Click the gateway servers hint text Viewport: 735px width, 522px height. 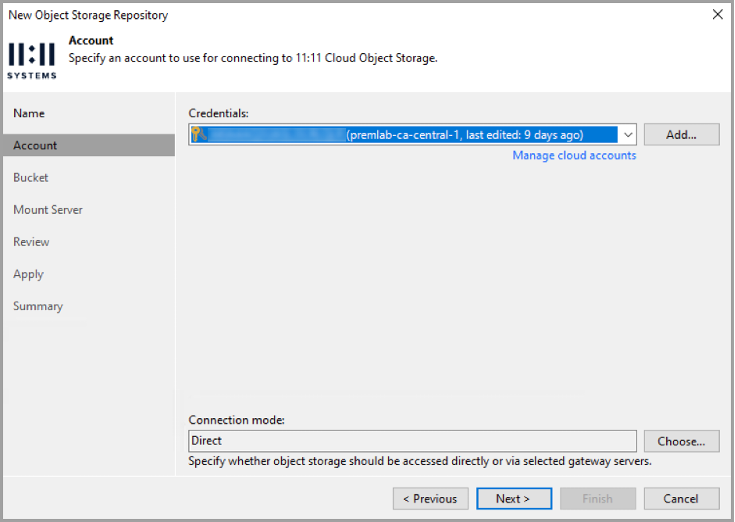coord(420,462)
